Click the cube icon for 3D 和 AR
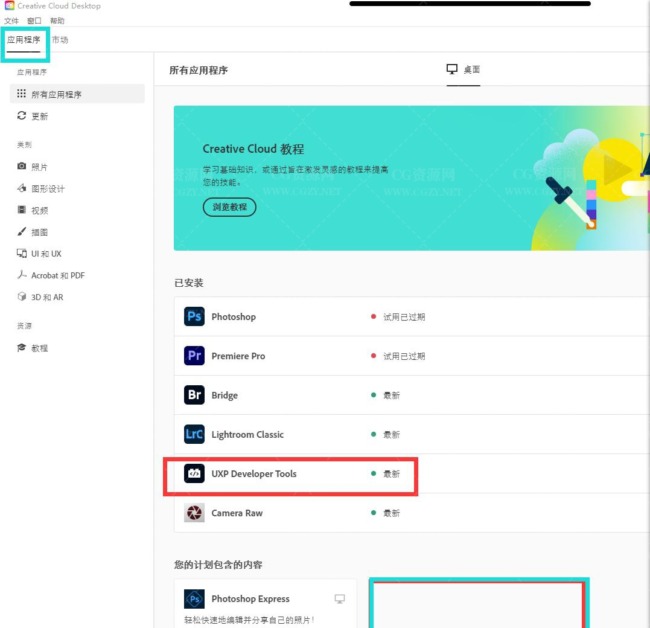This screenshot has width=650, height=628. (x=22, y=296)
